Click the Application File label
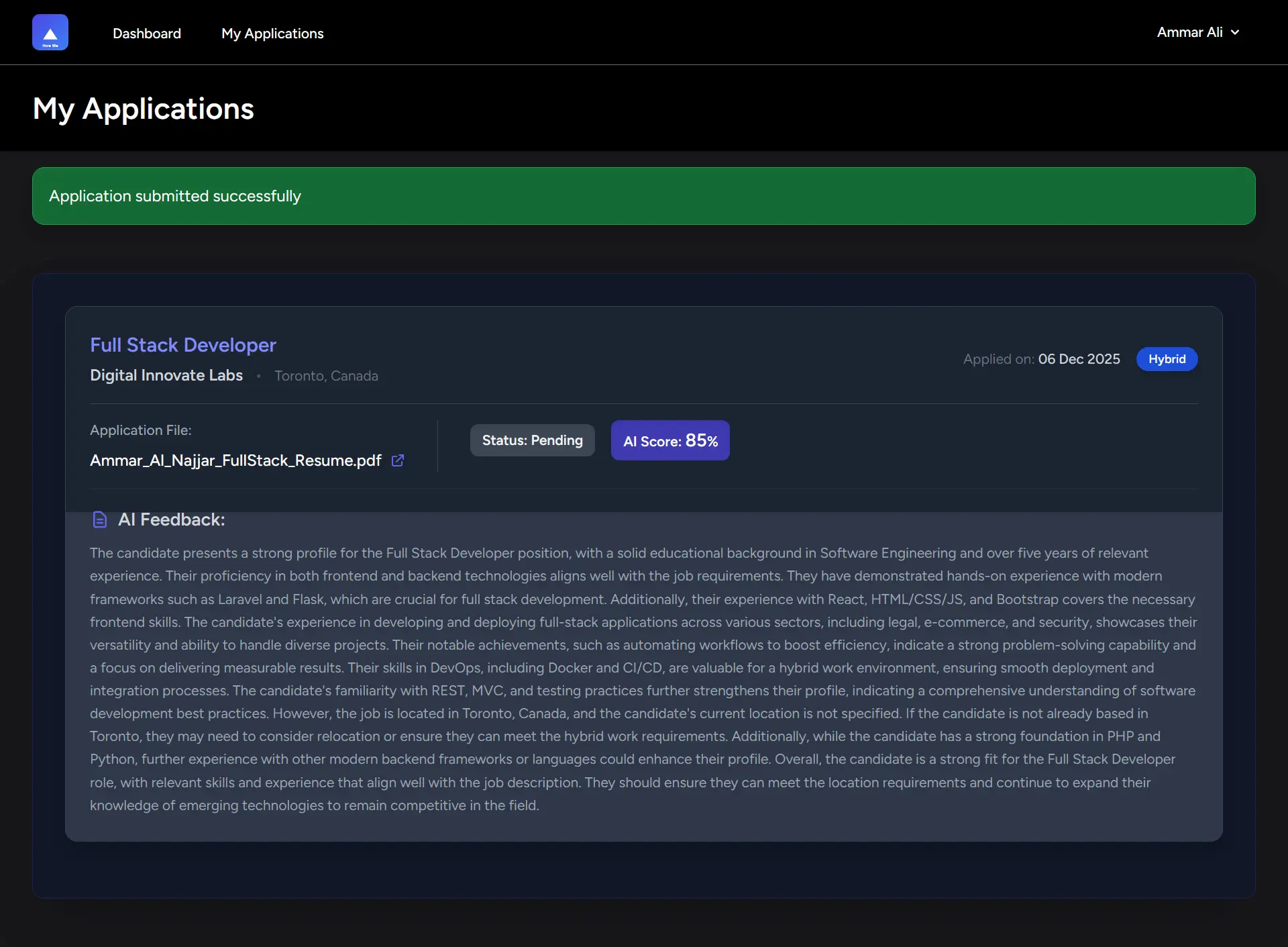The image size is (1288, 947). pyautogui.click(x=141, y=430)
